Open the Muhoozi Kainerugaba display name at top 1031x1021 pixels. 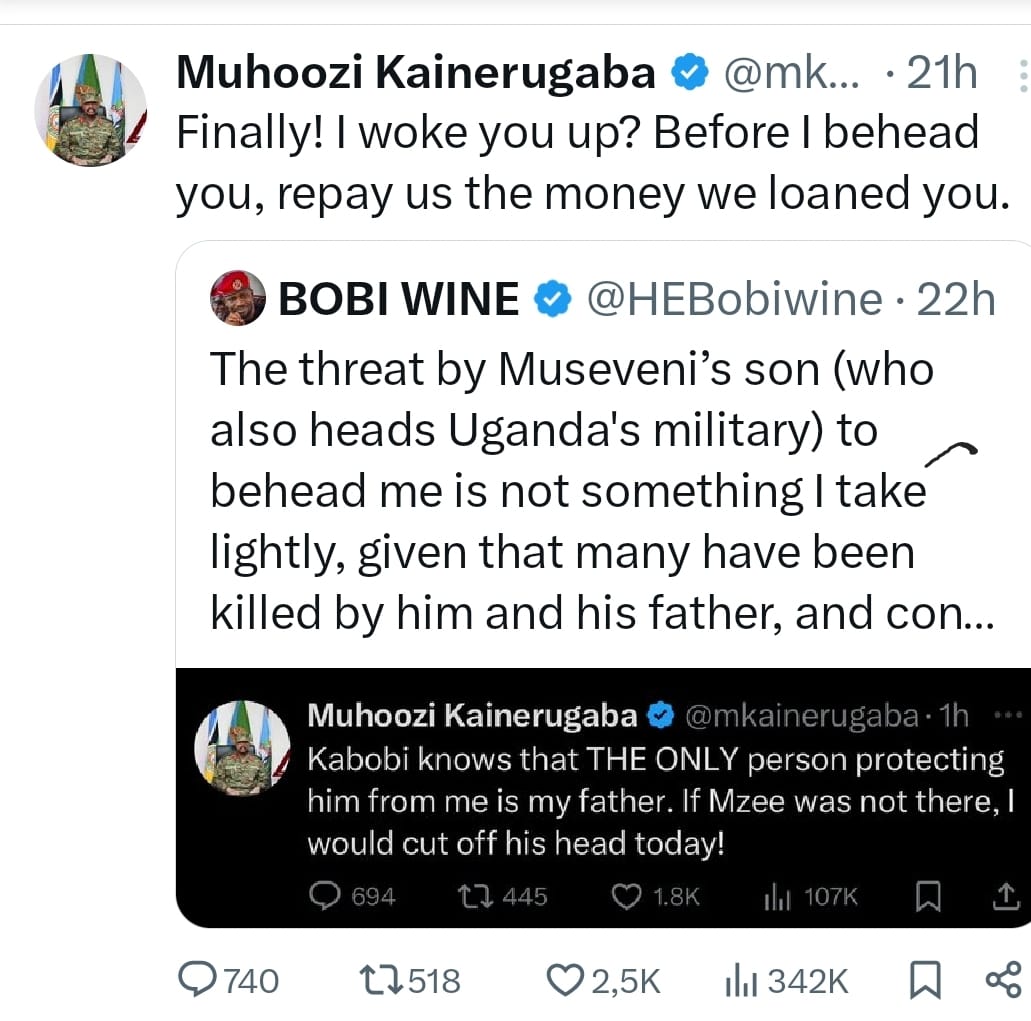point(415,74)
